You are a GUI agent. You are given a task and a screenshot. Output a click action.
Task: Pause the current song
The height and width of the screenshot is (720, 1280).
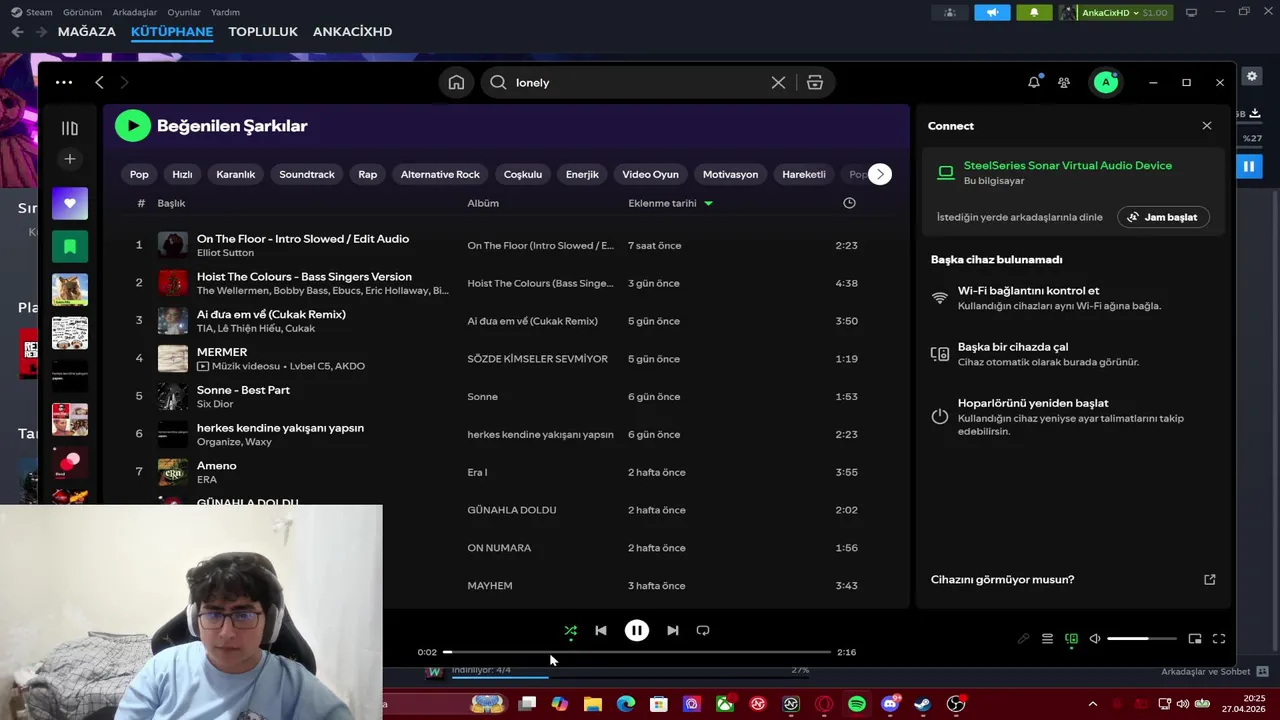[x=637, y=631]
